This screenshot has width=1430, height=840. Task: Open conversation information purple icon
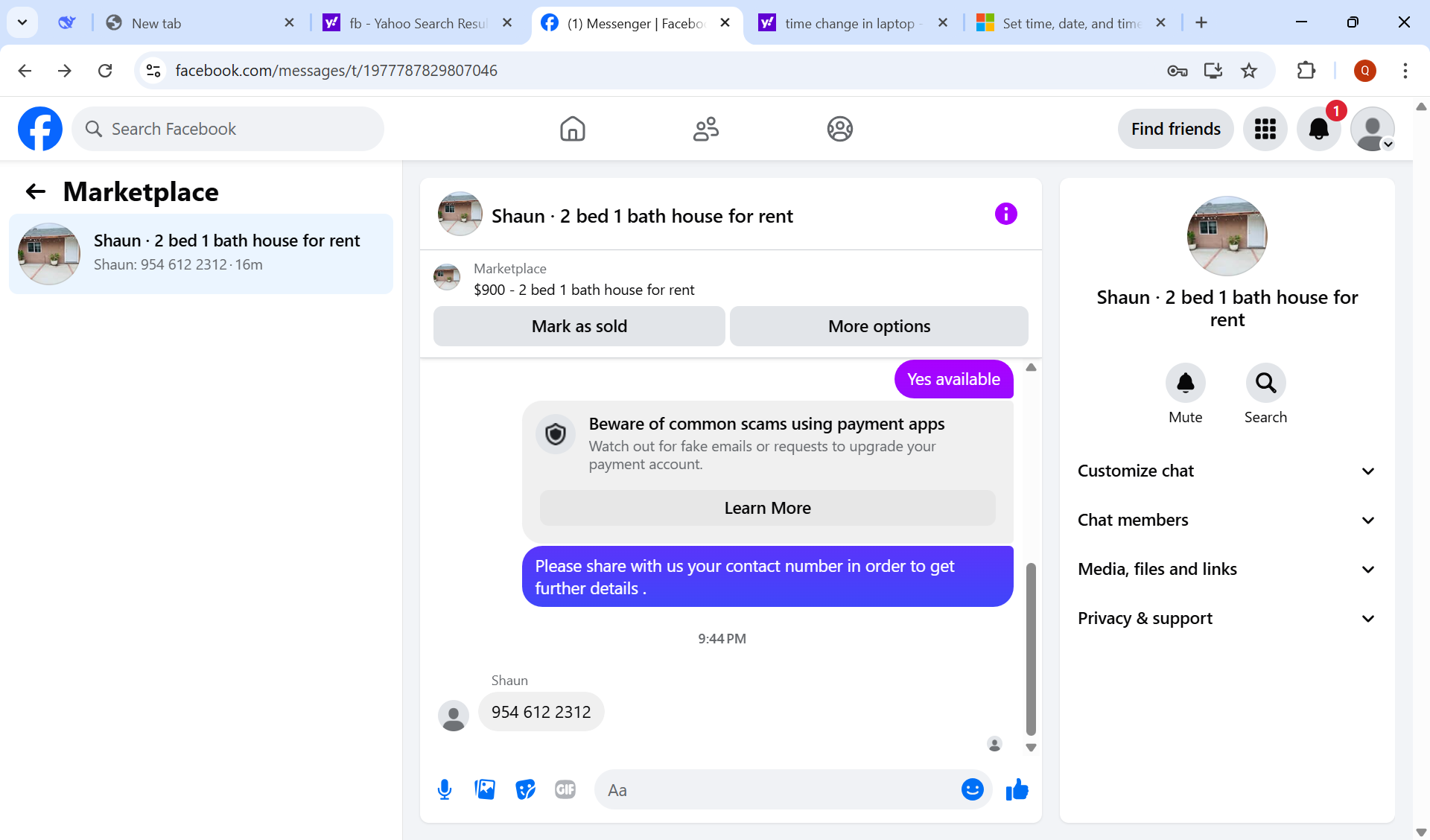pos(1005,214)
